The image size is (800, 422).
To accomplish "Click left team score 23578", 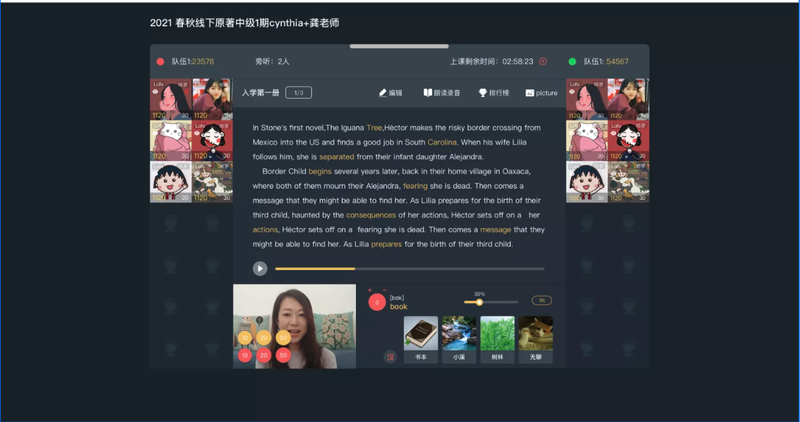I will point(203,61).
